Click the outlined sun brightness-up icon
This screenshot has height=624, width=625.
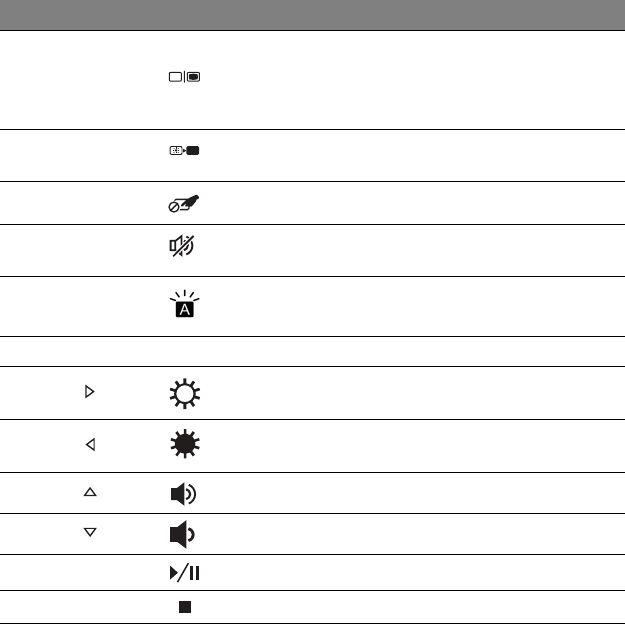point(185,394)
